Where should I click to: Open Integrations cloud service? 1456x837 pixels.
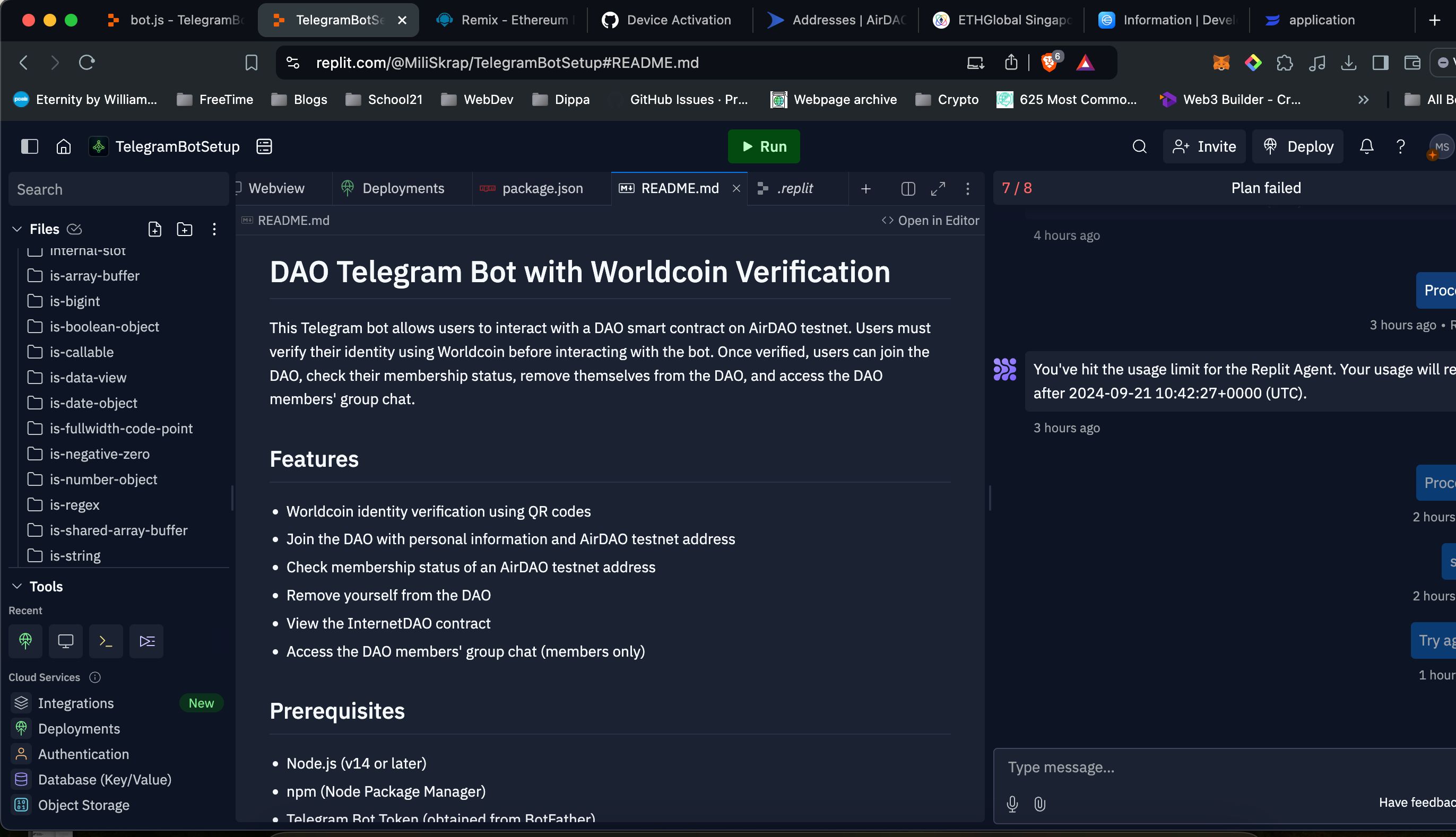click(75, 703)
